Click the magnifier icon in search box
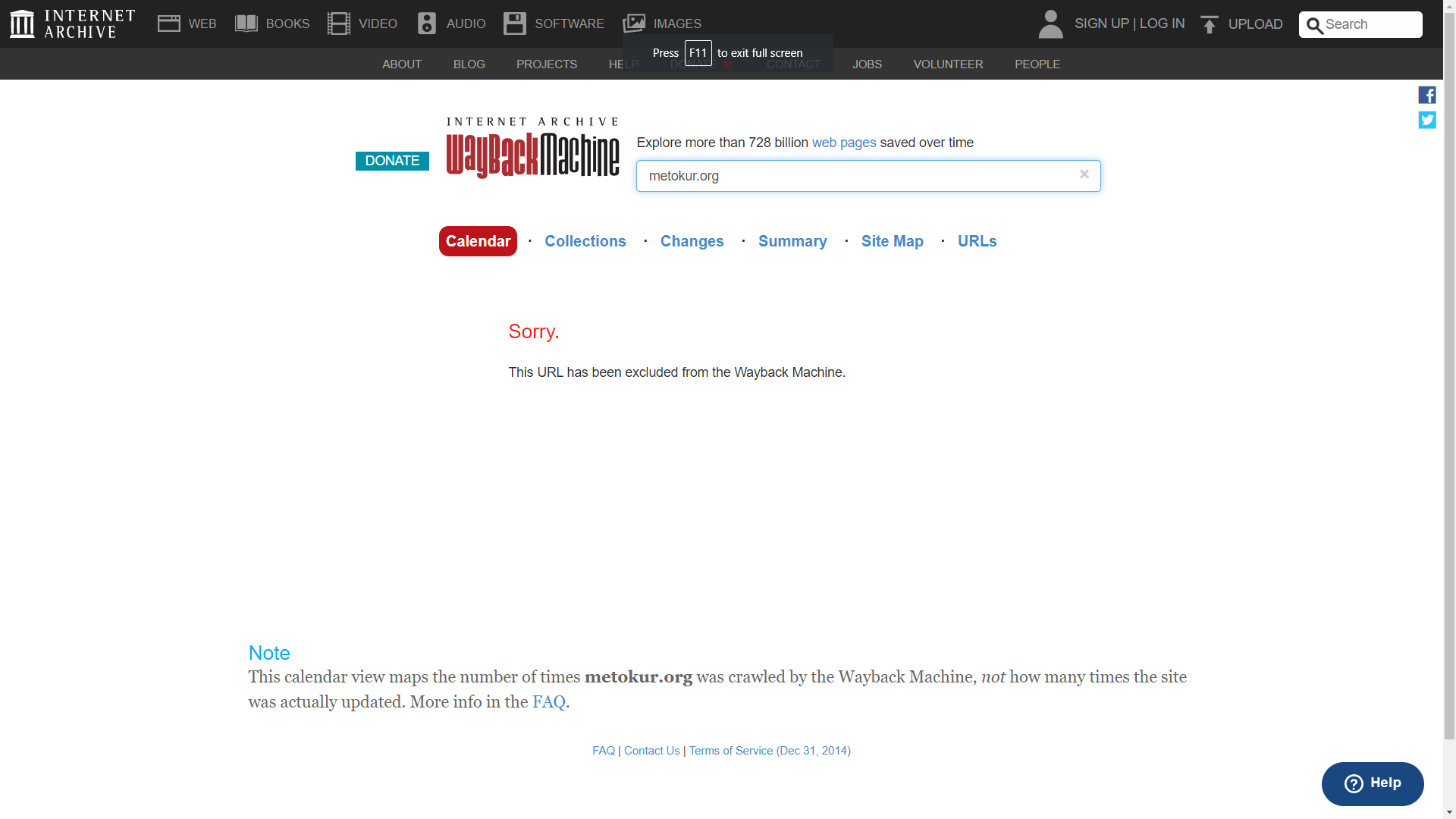Image resolution: width=1456 pixels, height=819 pixels. pos(1315,25)
